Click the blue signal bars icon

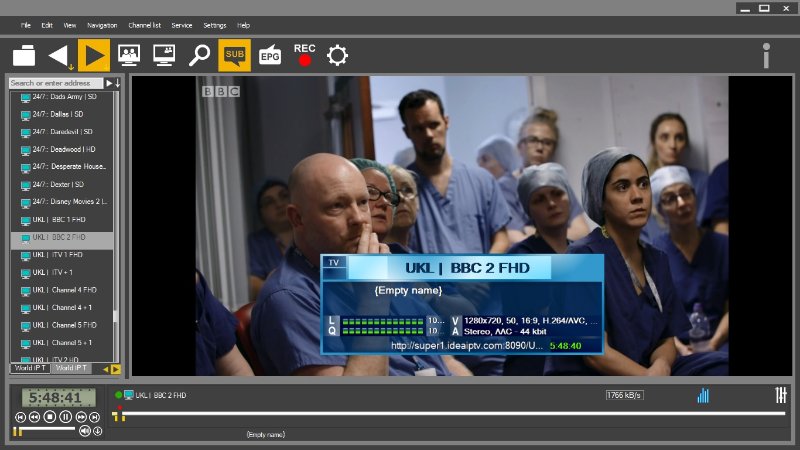pos(703,396)
